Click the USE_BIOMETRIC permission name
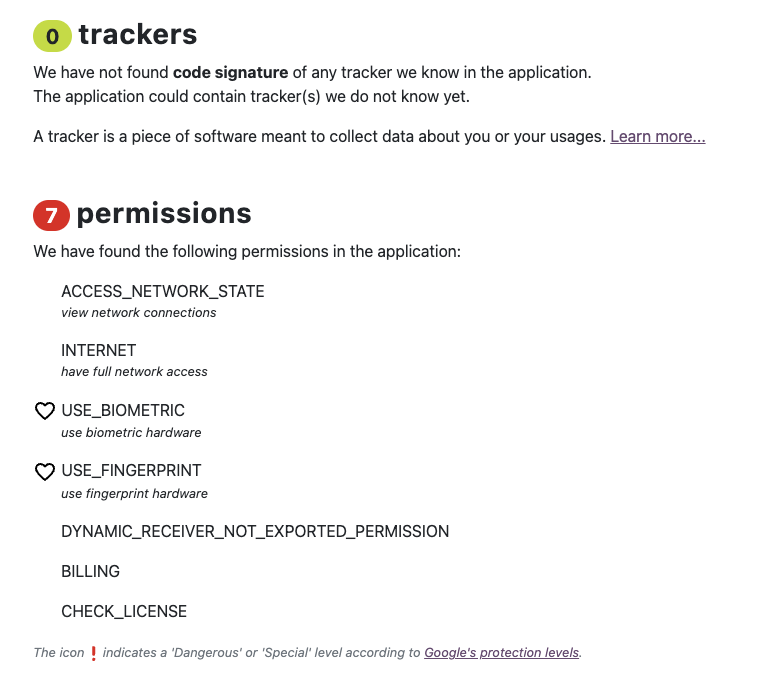This screenshot has height=684, width=760. (x=123, y=411)
